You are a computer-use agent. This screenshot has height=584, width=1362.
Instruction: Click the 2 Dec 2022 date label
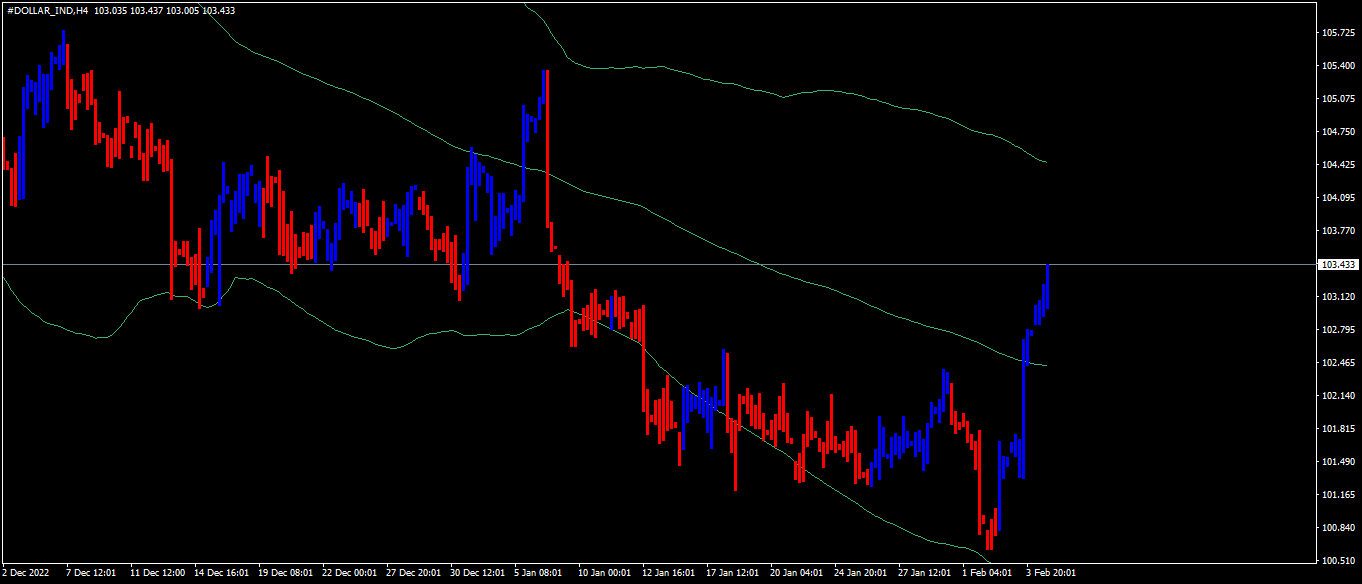click(x=25, y=574)
